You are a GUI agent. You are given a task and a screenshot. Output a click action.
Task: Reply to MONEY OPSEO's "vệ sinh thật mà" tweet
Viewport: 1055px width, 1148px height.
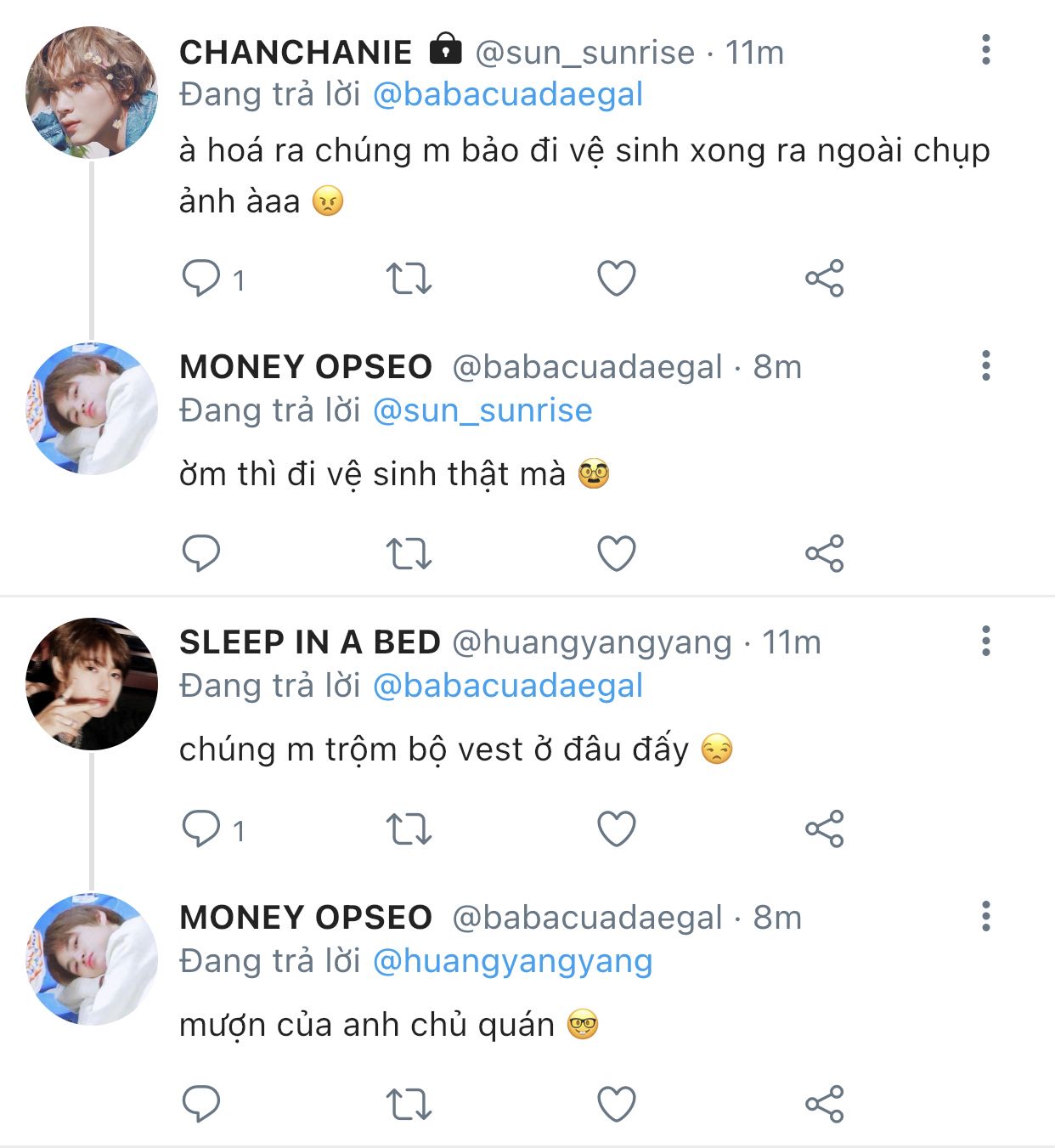click(201, 553)
